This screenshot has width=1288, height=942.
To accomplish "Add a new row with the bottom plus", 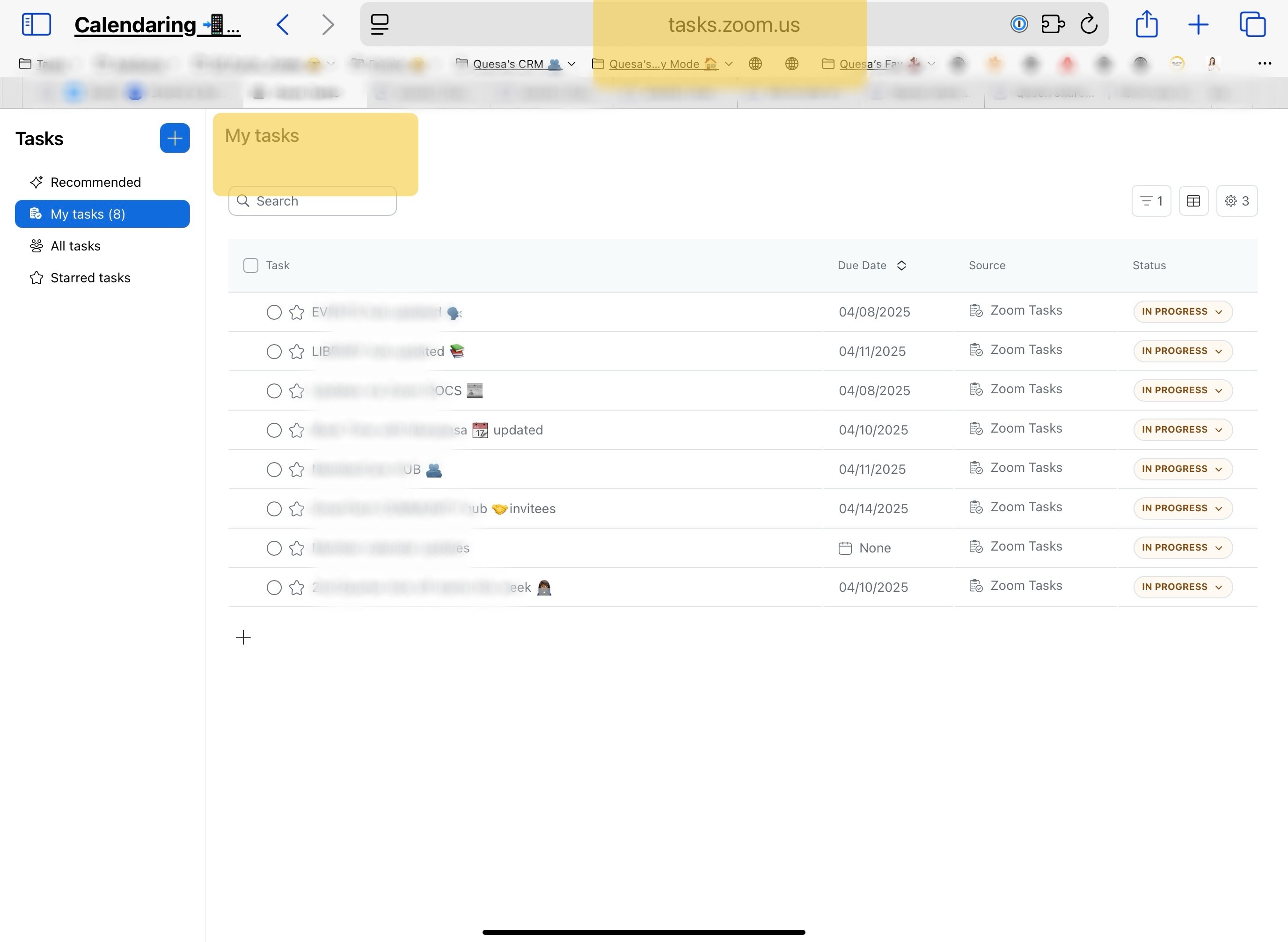I will click(x=243, y=637).
